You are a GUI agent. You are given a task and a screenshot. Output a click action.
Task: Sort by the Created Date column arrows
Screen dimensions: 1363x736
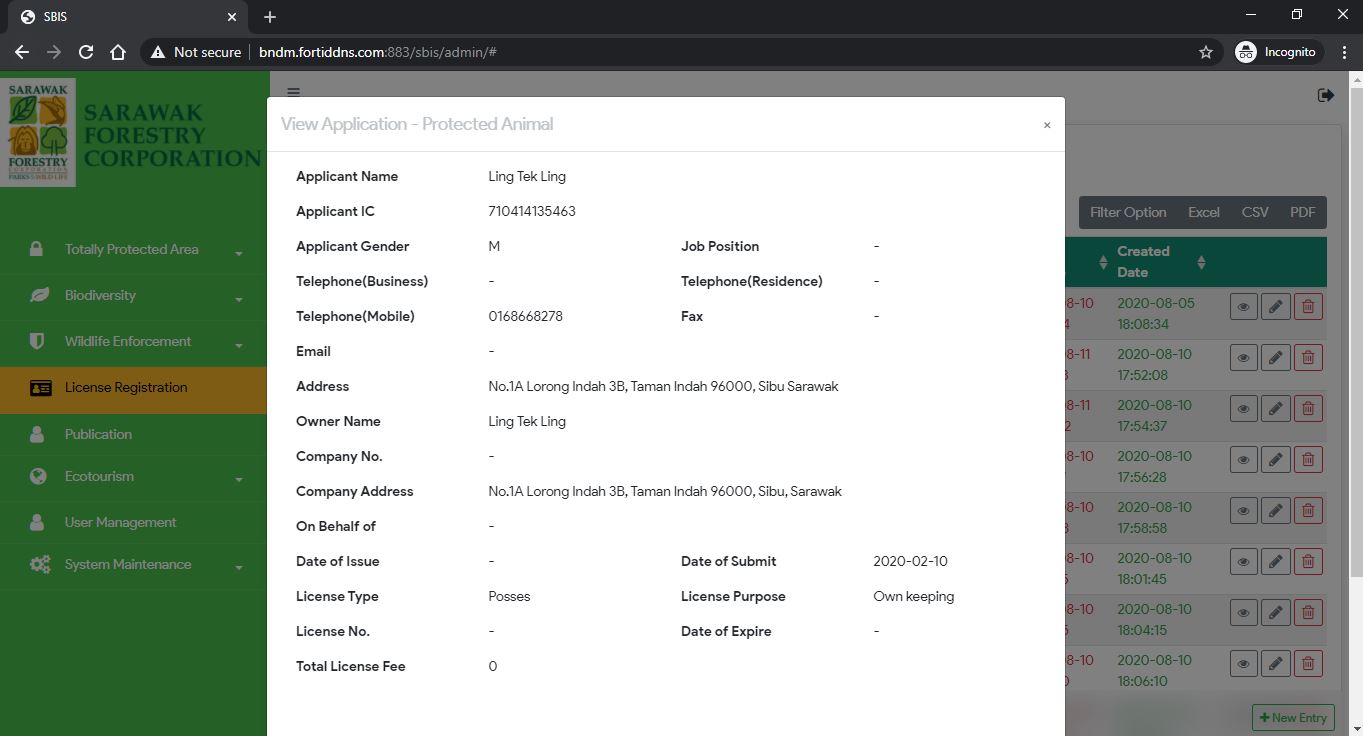coord(1201,262)
